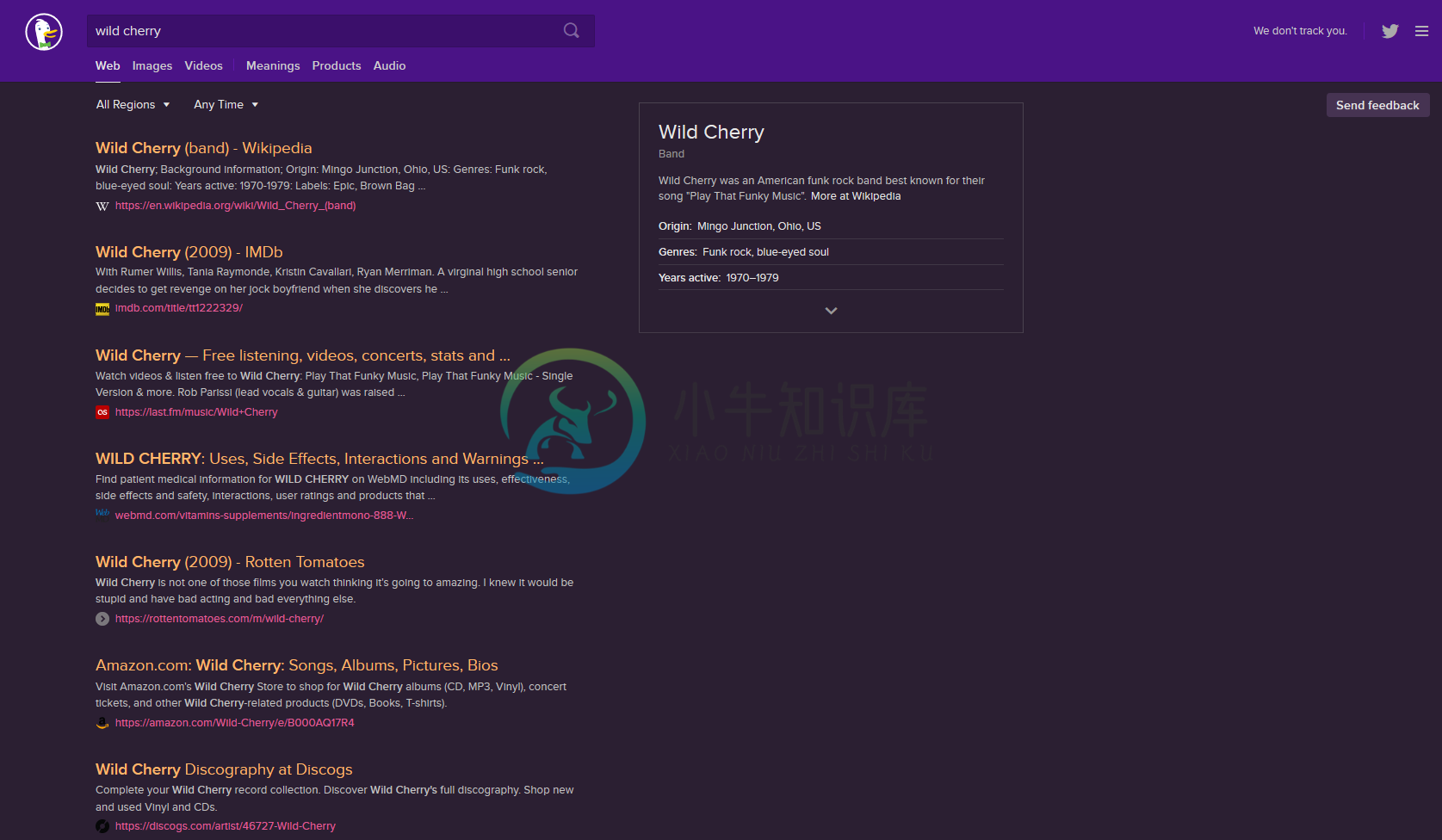Click the amazon.com URL link

coord(235,723)
